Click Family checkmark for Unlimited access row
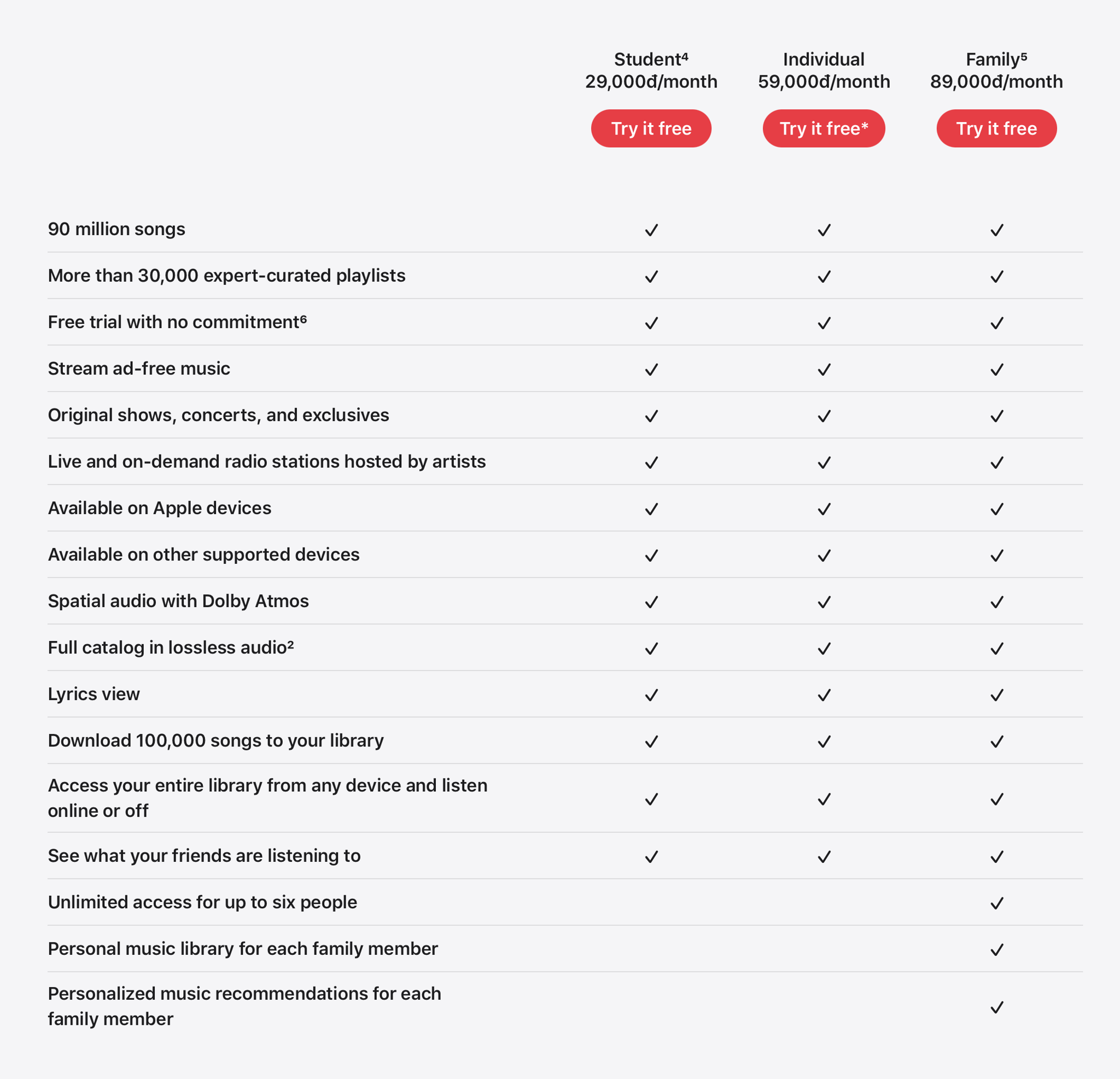Viewport: 1120px width, 1079px height. click(996, 903)
